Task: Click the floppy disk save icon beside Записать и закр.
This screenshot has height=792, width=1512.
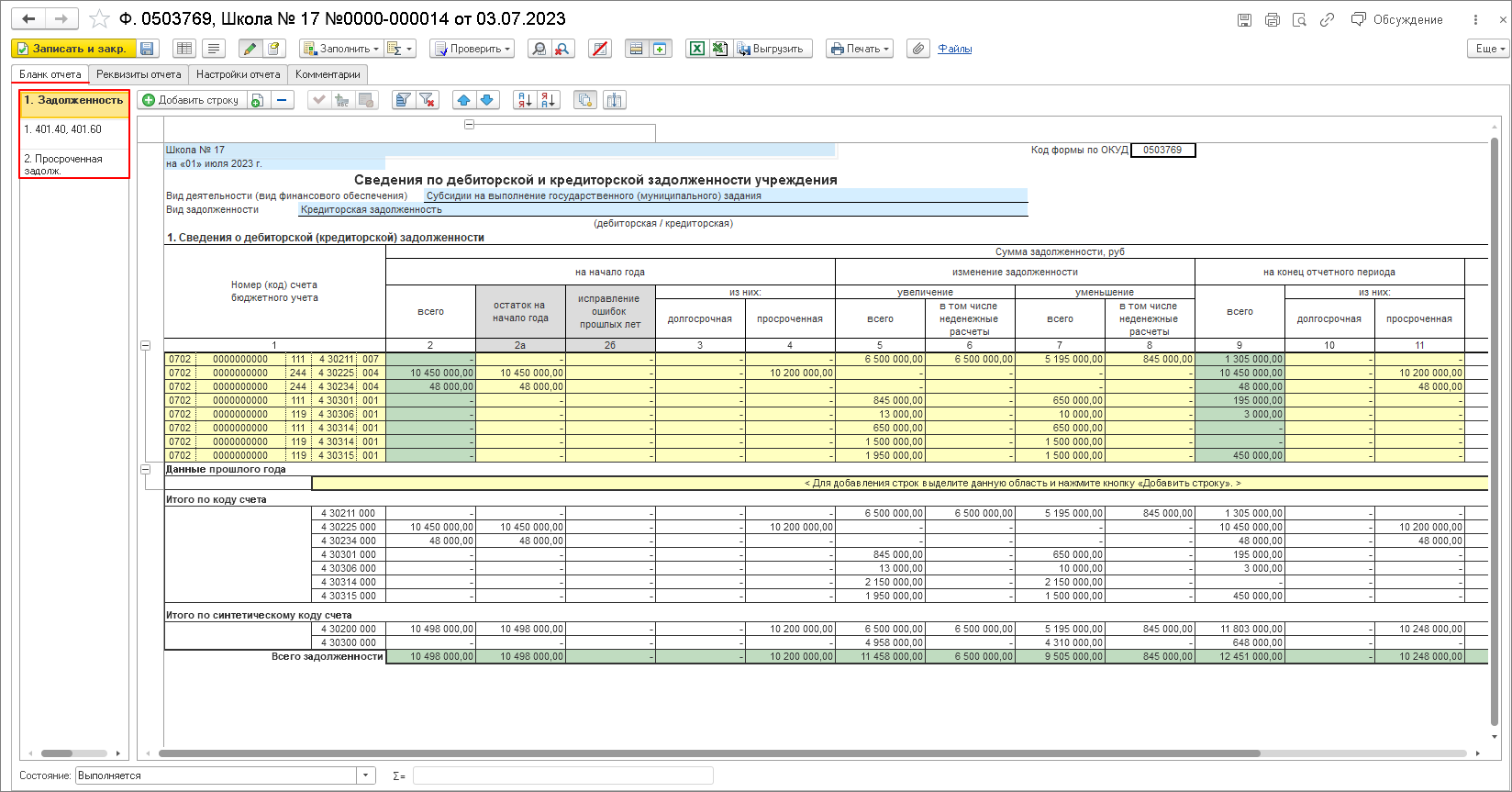Action: [x=148, y=49]
